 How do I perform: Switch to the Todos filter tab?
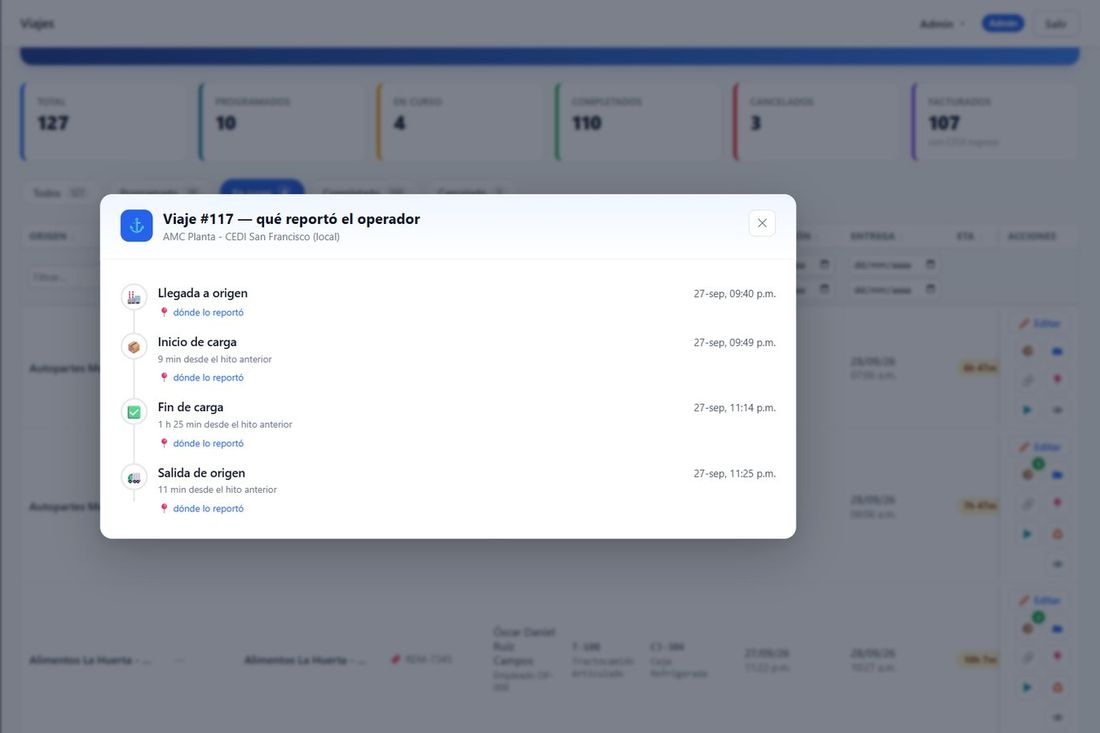click(60, 192)
